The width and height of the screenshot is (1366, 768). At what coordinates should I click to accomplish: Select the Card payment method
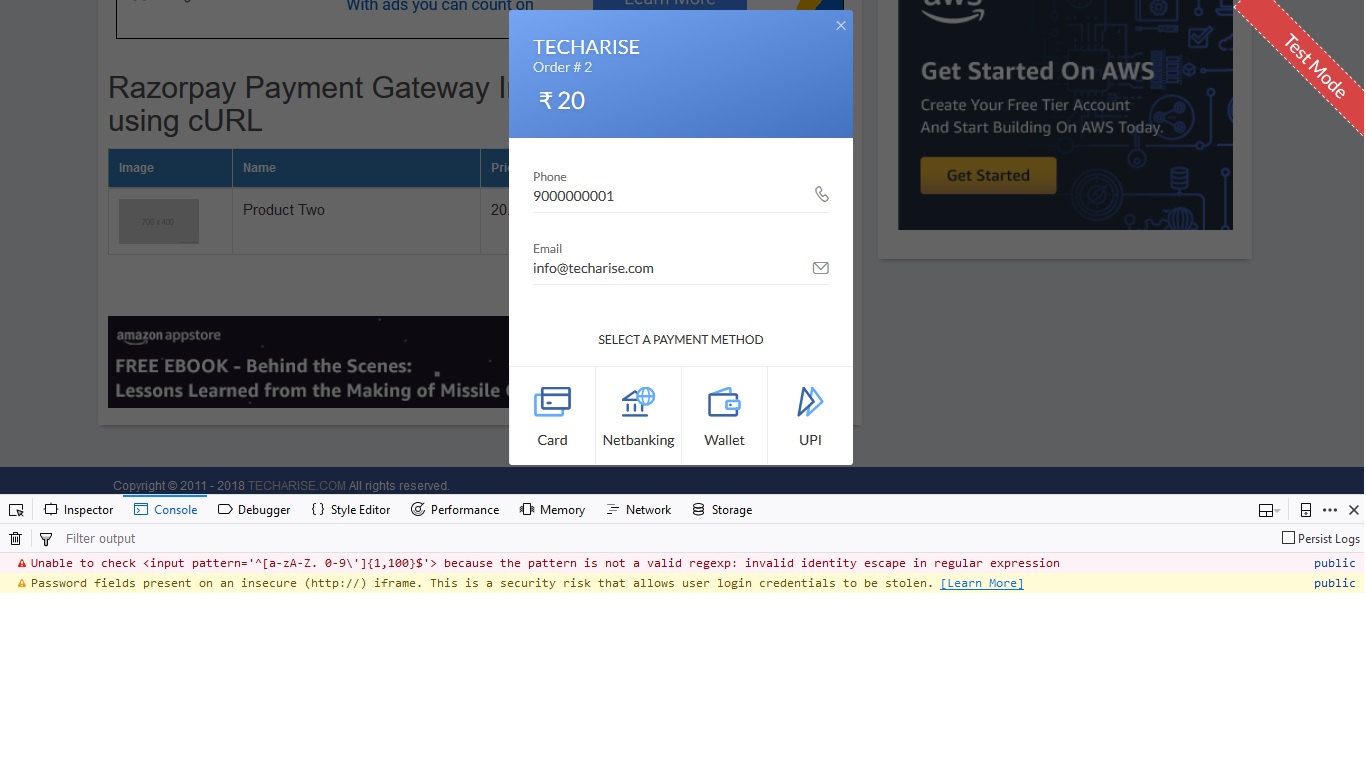[x=552, y=416]
